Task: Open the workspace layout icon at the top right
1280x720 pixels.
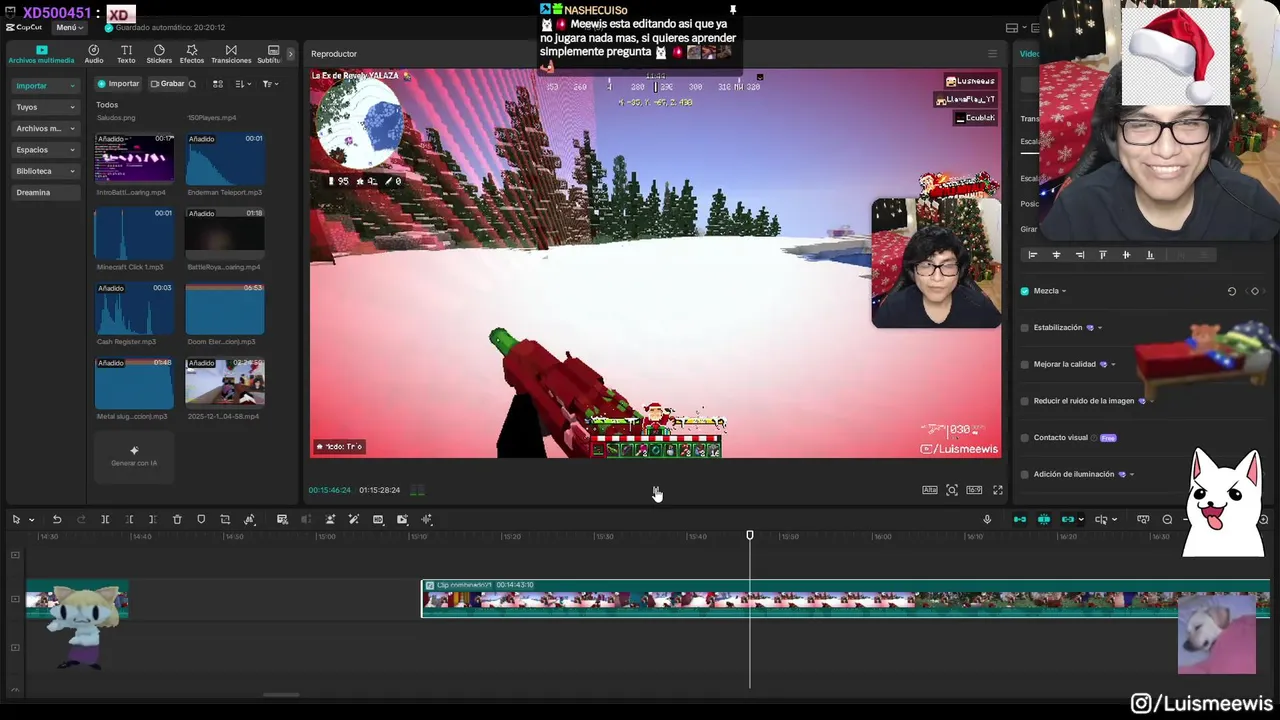Action: [1012, 28]
